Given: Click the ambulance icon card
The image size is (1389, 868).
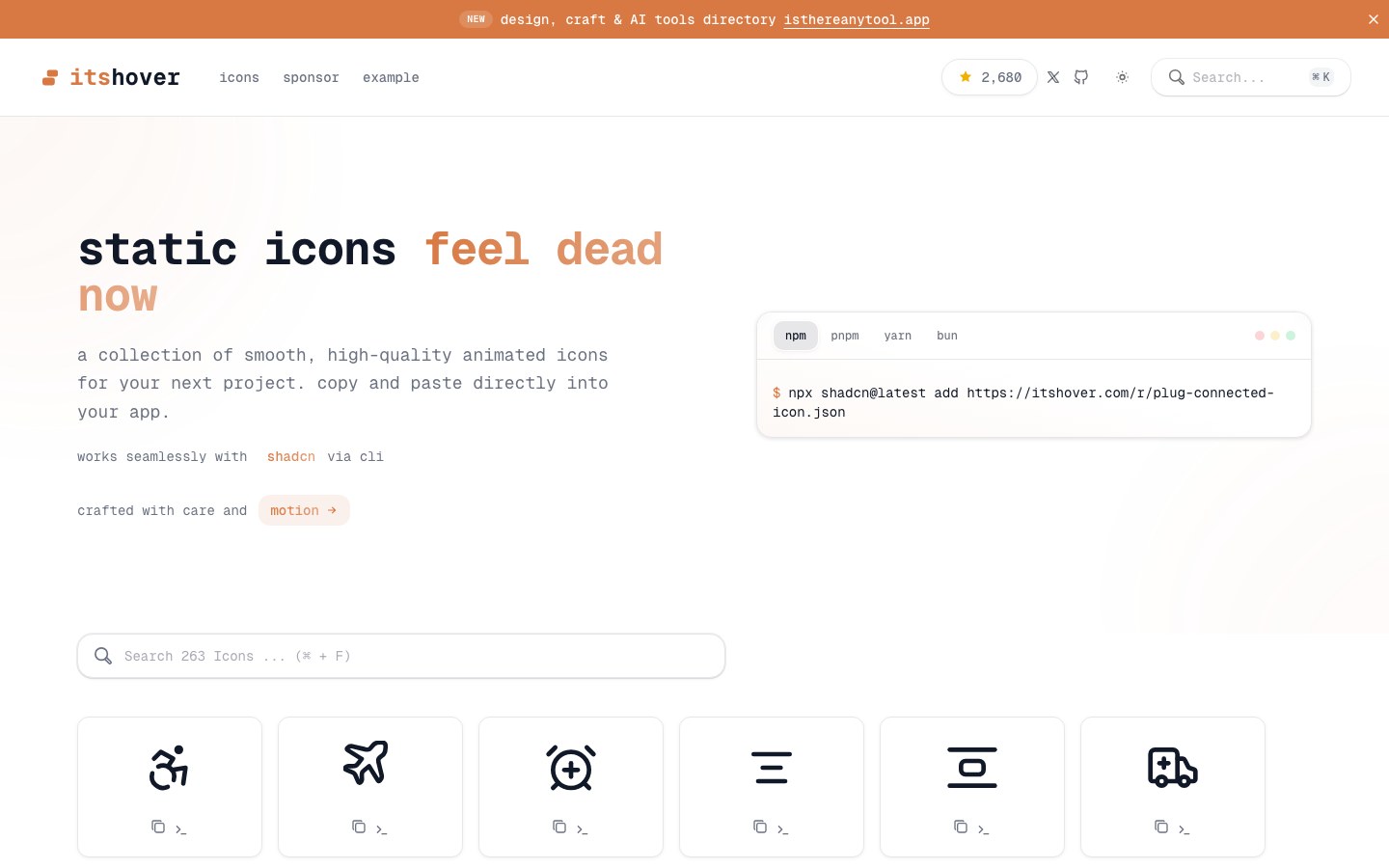Looking at the screenshot, I should (1173, 786).
